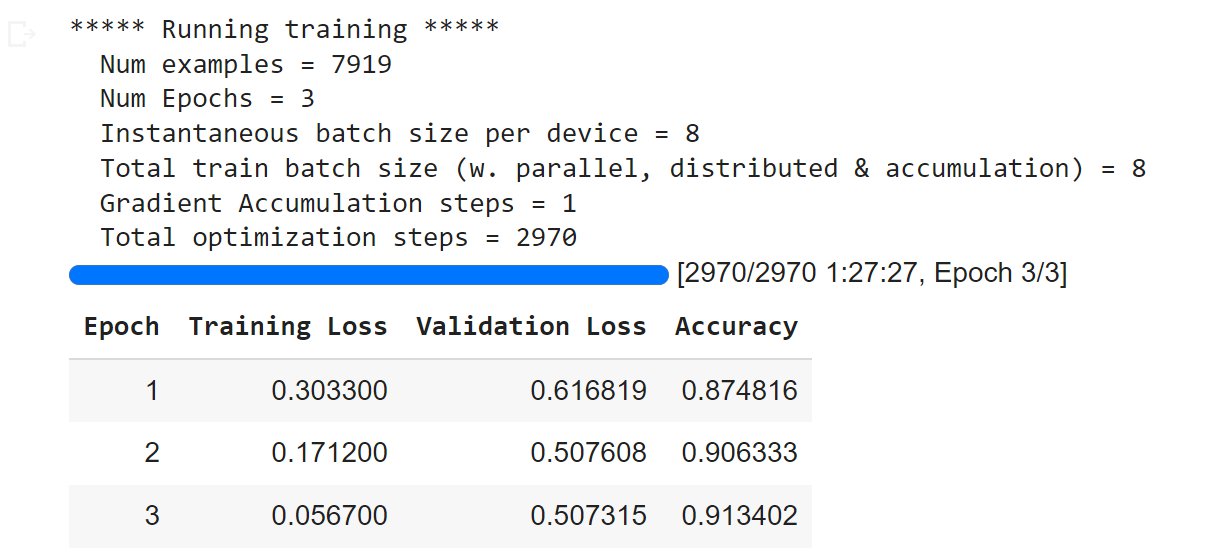The width and height of the screenshot is (1215, 558).
Task: Select the epoch 1 row number cell
Action: pyautogui.click(x=152, y=390)
